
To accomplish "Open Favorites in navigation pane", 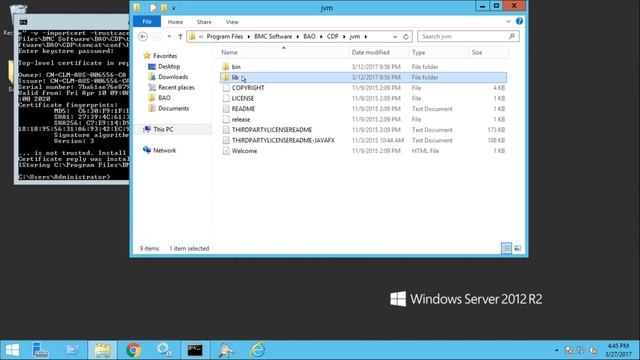I will tap(165, 56).
